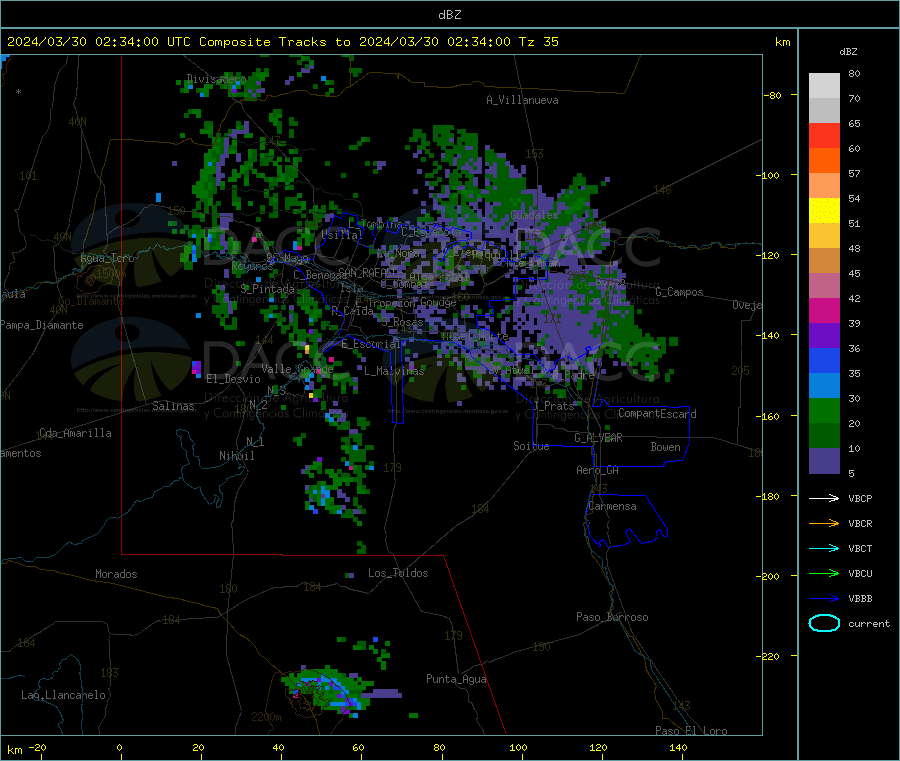Click the cyan VBCT arrow legend icon
Screen dimensions: 900x761
click(824, 549)
